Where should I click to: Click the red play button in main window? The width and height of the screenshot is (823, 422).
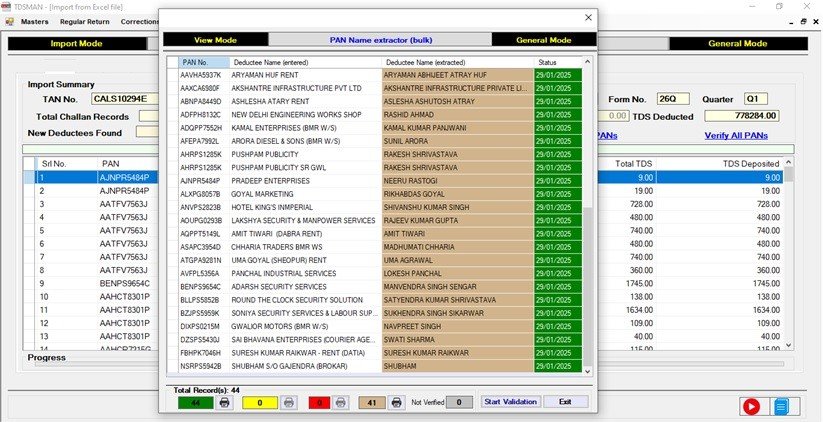(751, 406)
